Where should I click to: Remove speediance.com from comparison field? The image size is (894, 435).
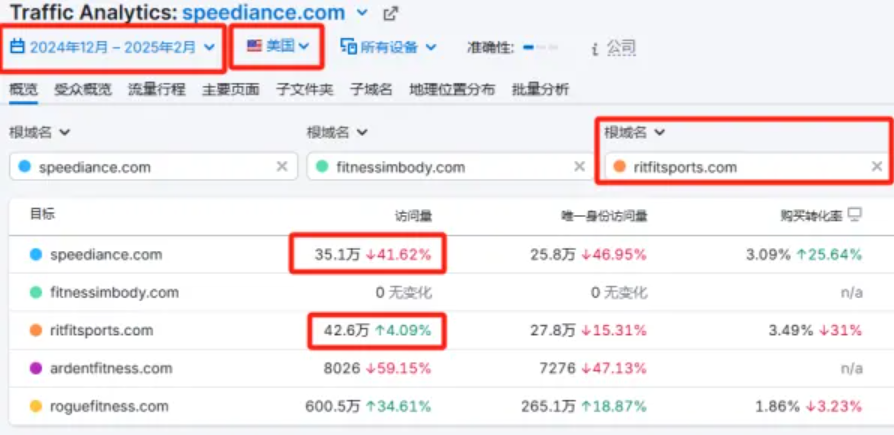pos(282,167)
